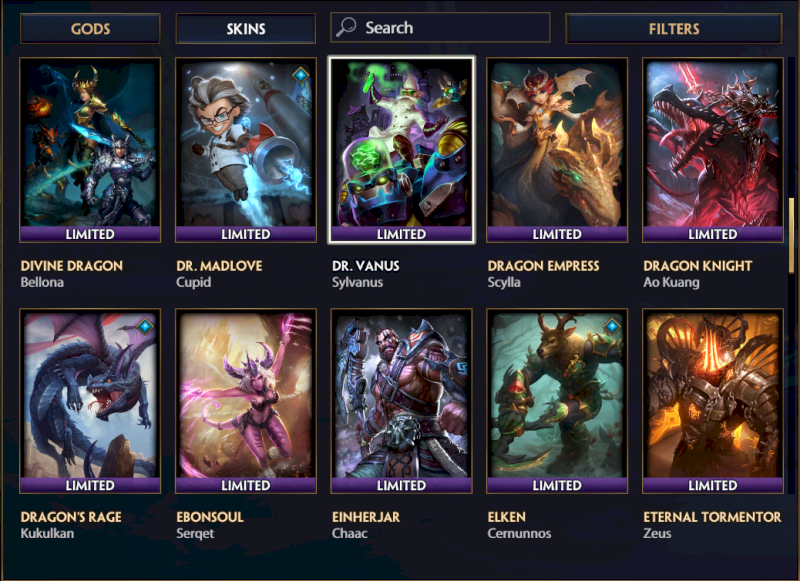Click the blue gem icon on Dragon's Rage card
This screenshot has width=800, height=581.
click(x=145, y=326)
